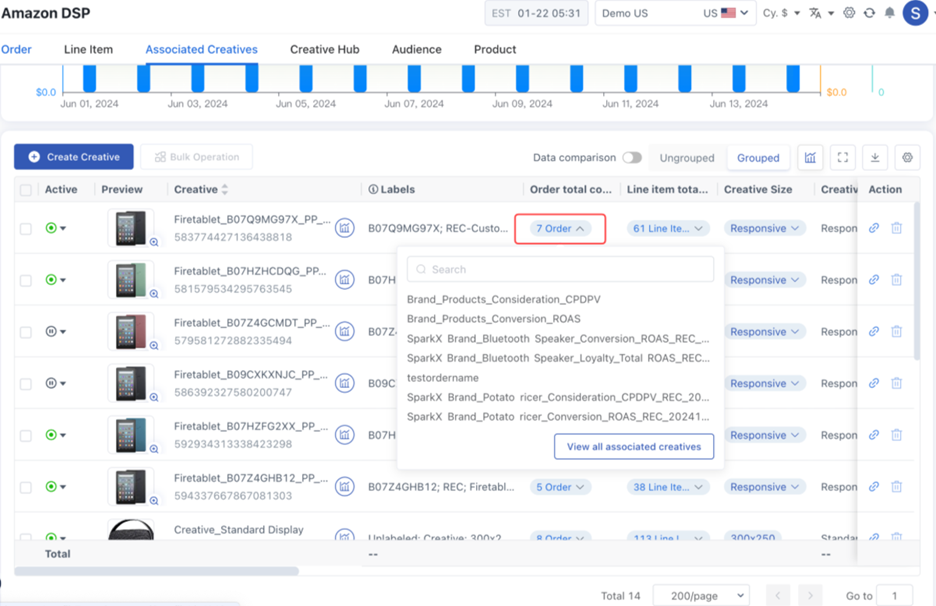Toggle the Data comparison switch
The height and width of the screenshot is (606, 936).
coord(631,157)
